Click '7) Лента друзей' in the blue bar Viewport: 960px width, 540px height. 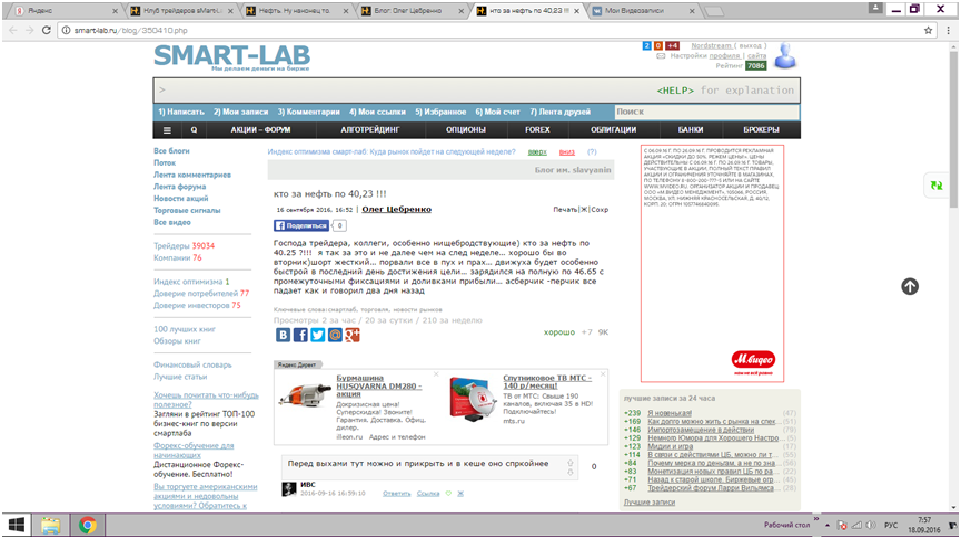[x=561, y=112]
